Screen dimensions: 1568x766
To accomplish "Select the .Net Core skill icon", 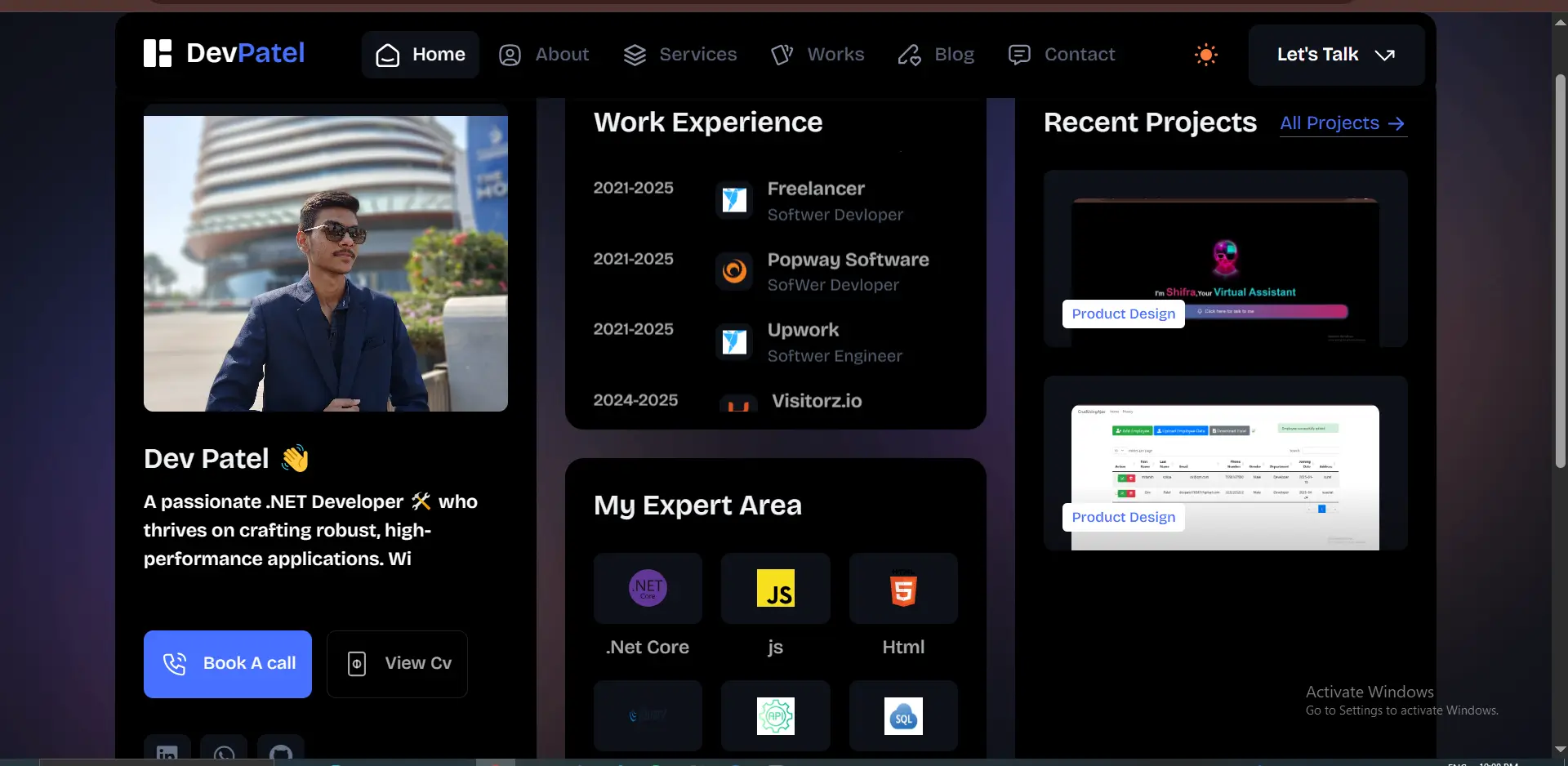I will 648,588.
